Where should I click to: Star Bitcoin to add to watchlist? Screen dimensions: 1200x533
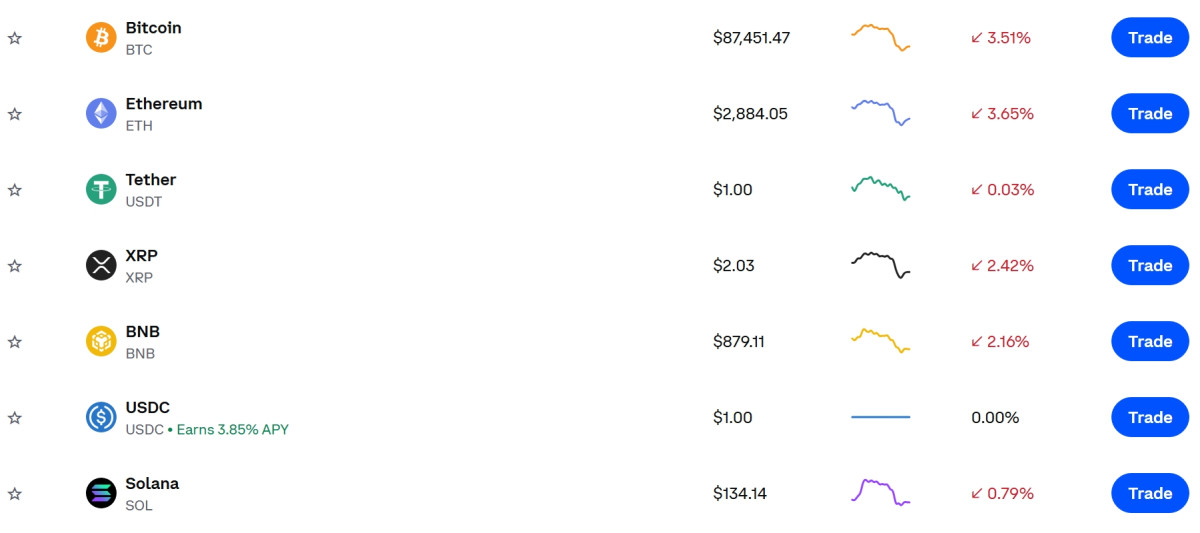pos(15,38)
